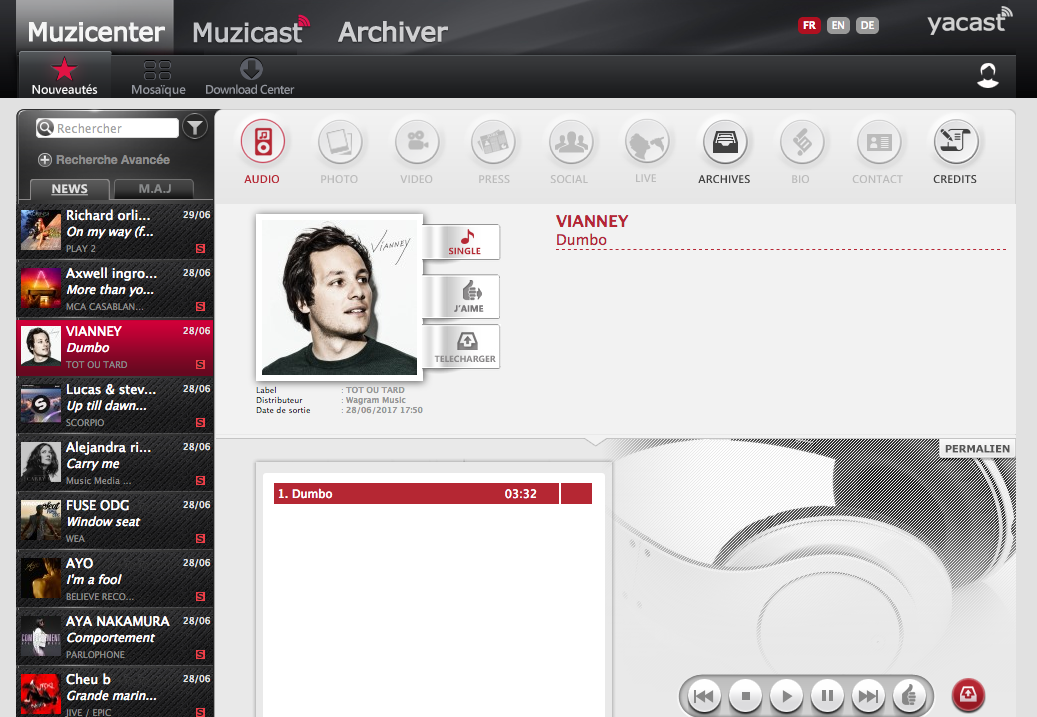Open the Download Center toolbar icon
The height and width of the screenshot is (717, 1037).
(x=250, y=70)
